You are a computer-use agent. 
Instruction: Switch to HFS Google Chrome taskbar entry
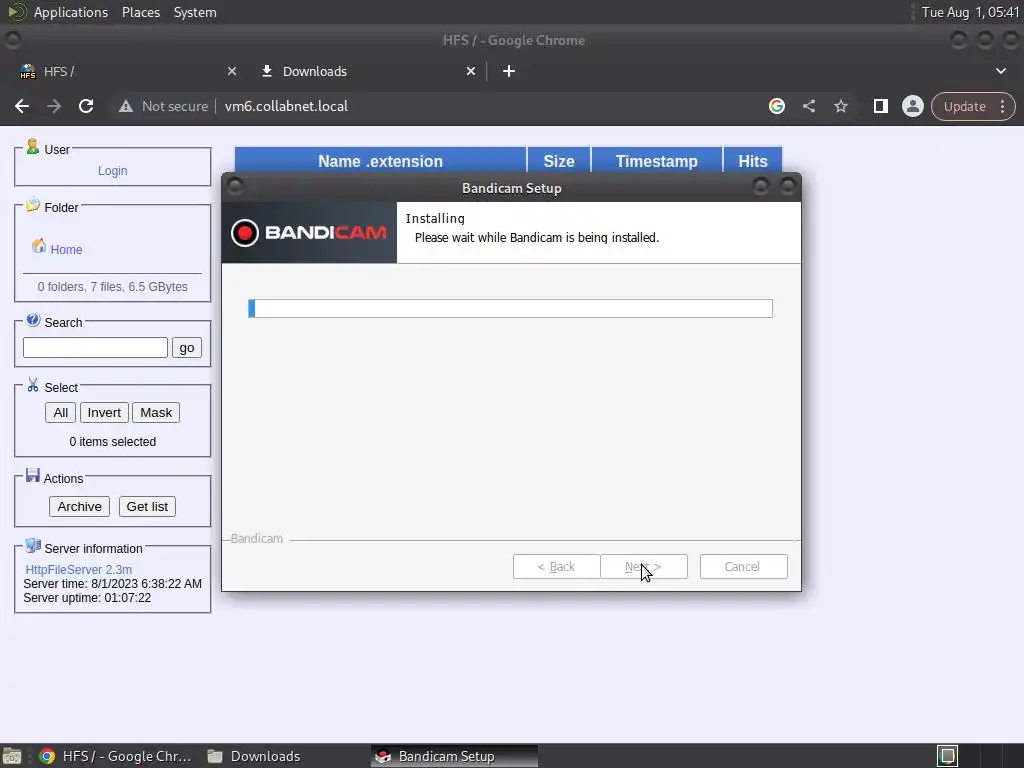tap(116, 756)
